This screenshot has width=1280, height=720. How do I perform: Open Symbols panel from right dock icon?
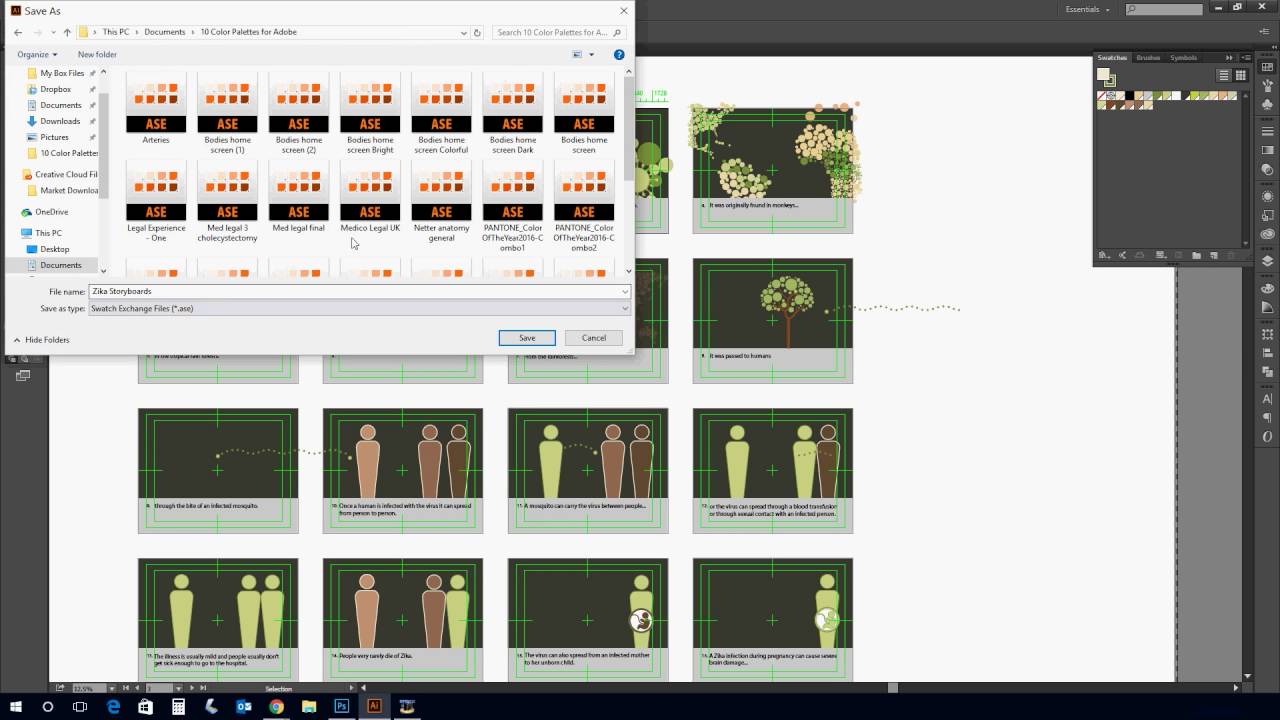1268,104
